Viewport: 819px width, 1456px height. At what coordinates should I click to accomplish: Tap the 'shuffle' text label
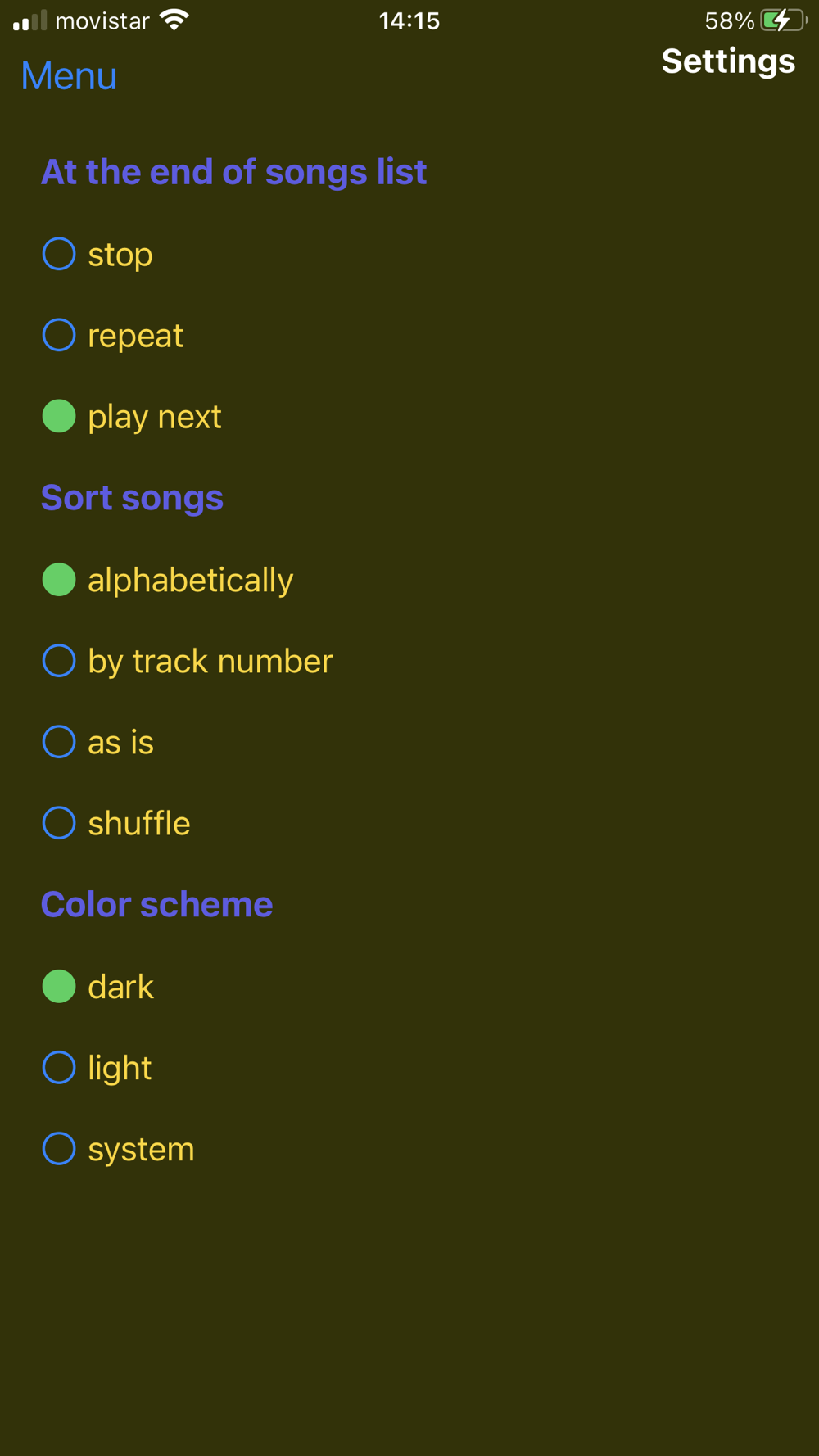[x=139, y=824]
